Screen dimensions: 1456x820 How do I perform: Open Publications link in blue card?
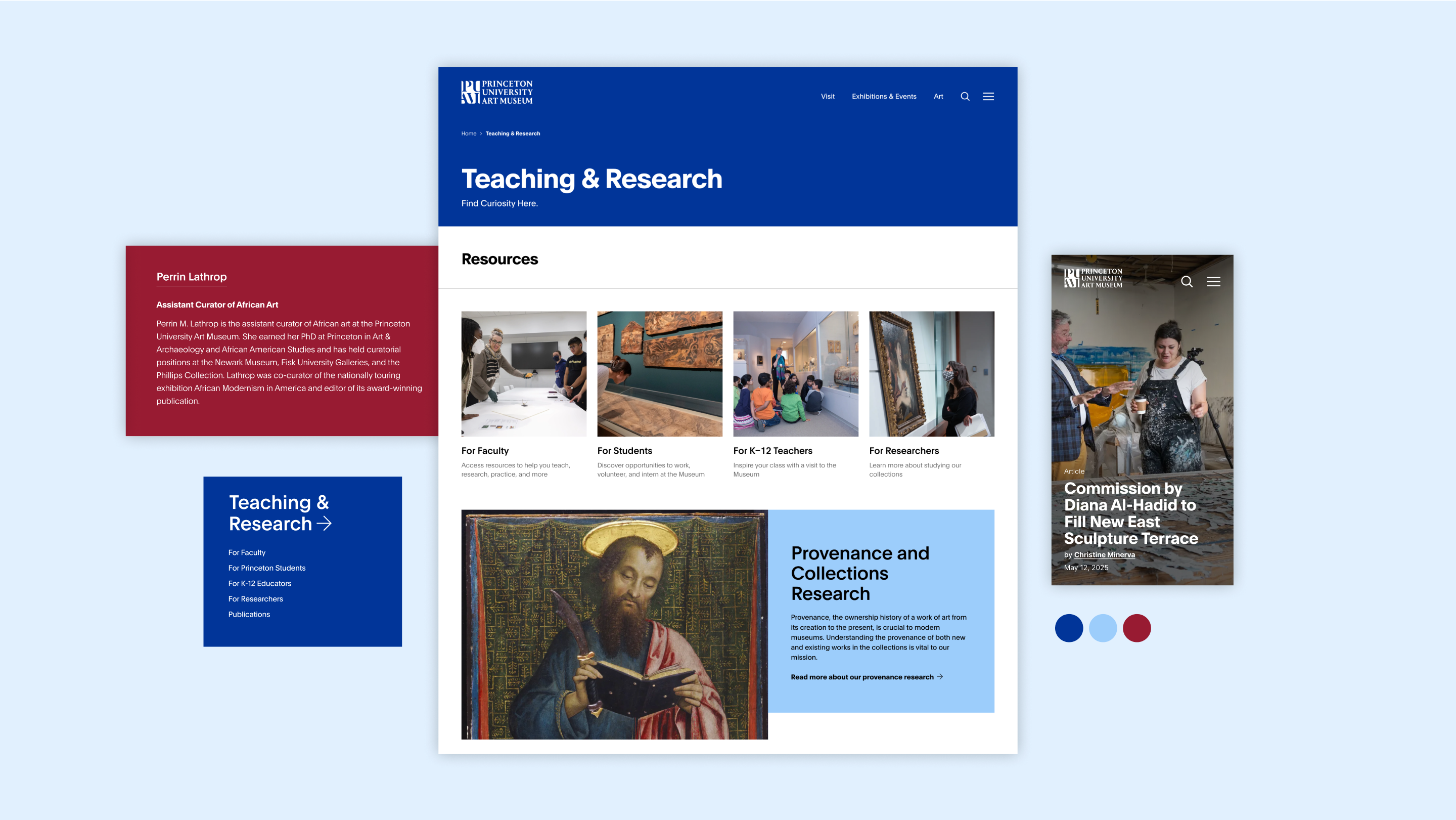pyautogui.click(x=249, y=614)
